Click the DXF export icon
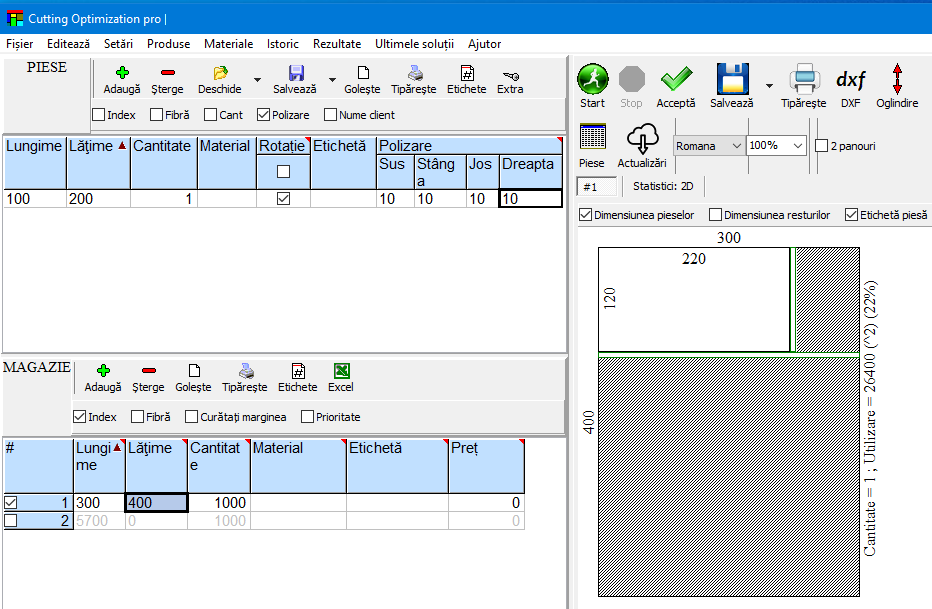 coord(850,80)
